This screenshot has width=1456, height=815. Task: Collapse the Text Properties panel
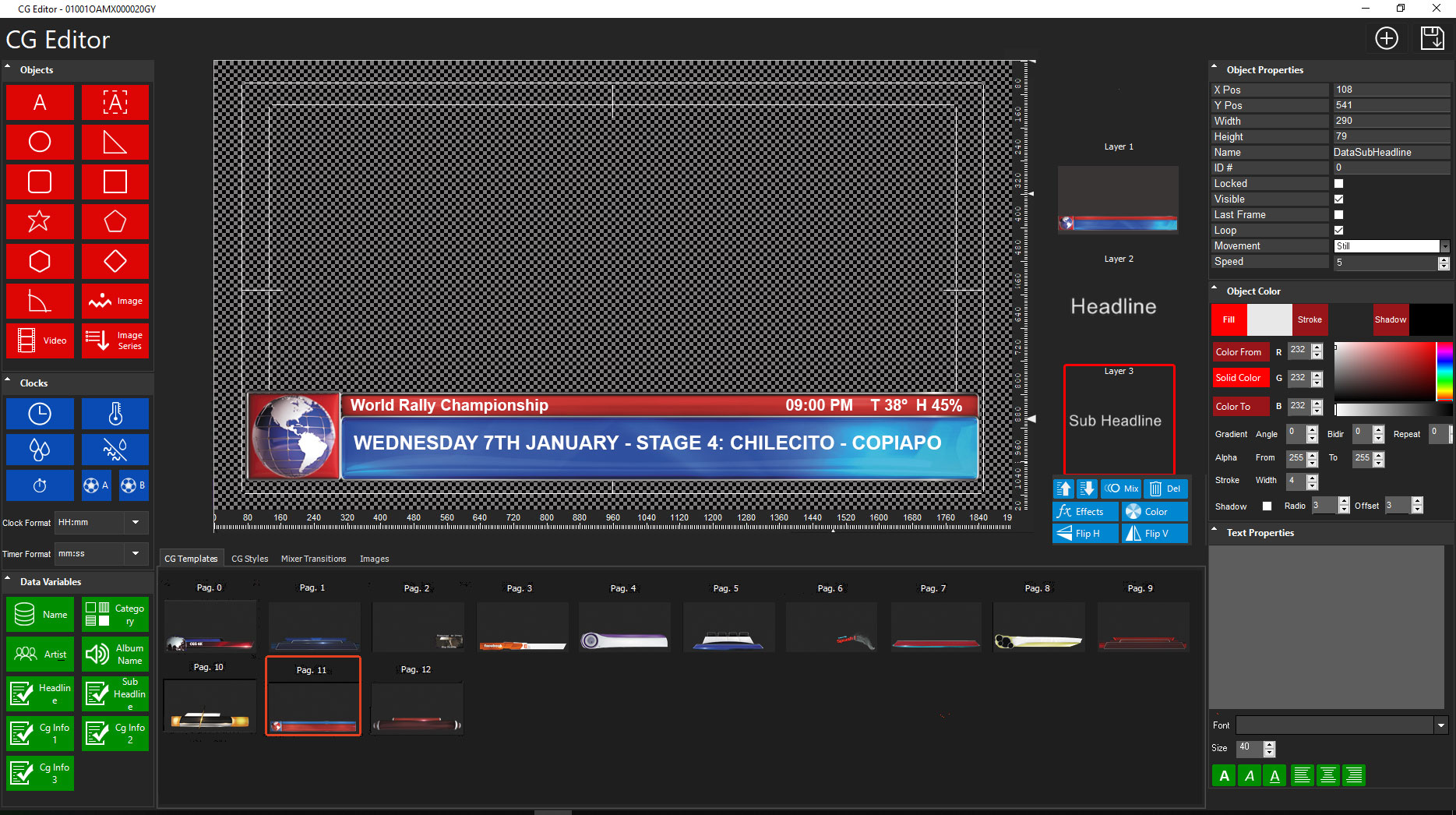pos(1215,530)
